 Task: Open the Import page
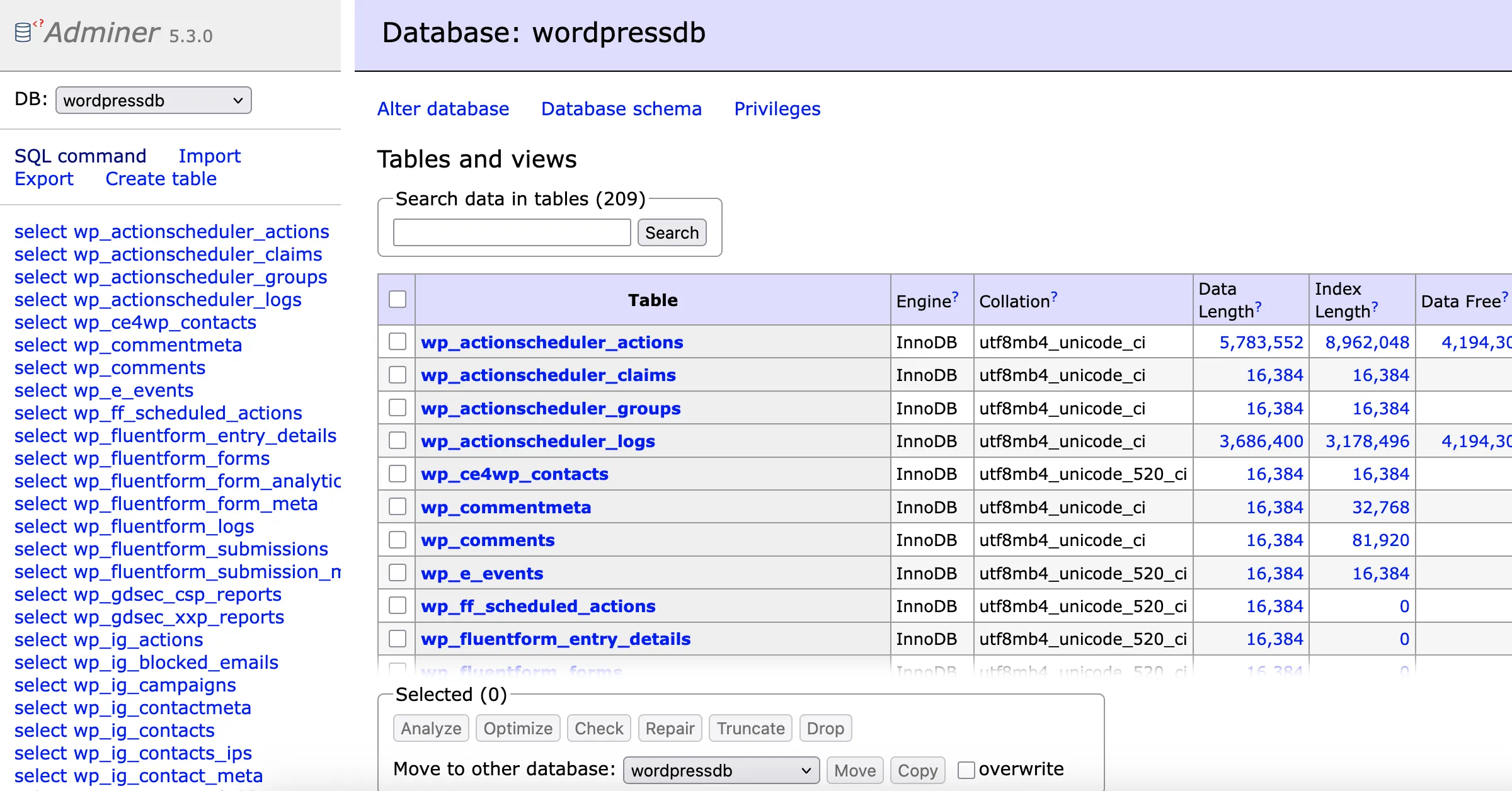coord(210,156)
